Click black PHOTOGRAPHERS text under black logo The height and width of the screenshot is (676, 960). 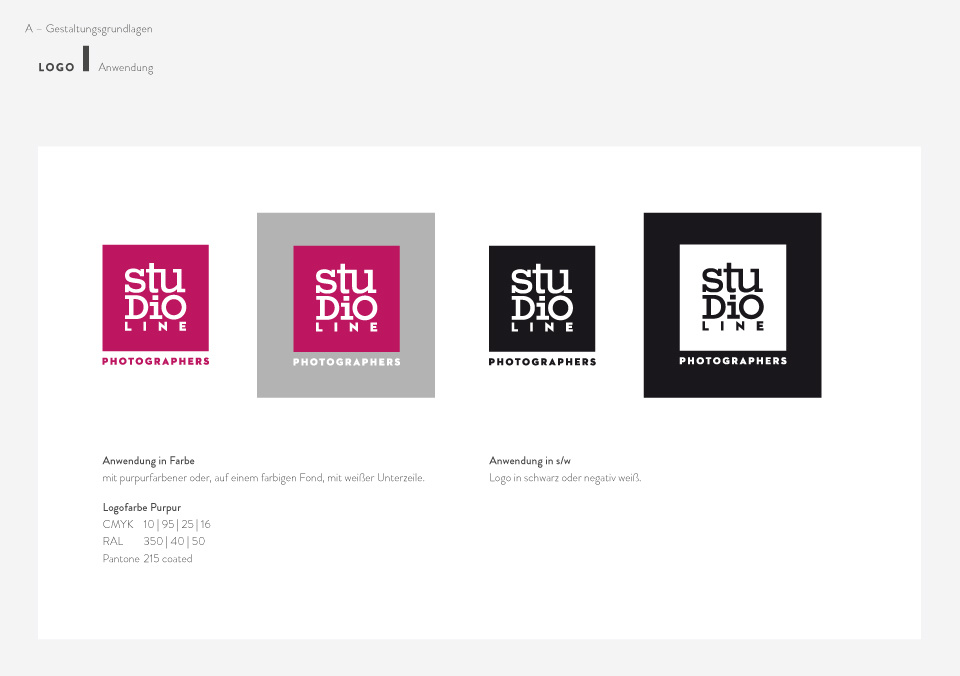coord(542,362)
